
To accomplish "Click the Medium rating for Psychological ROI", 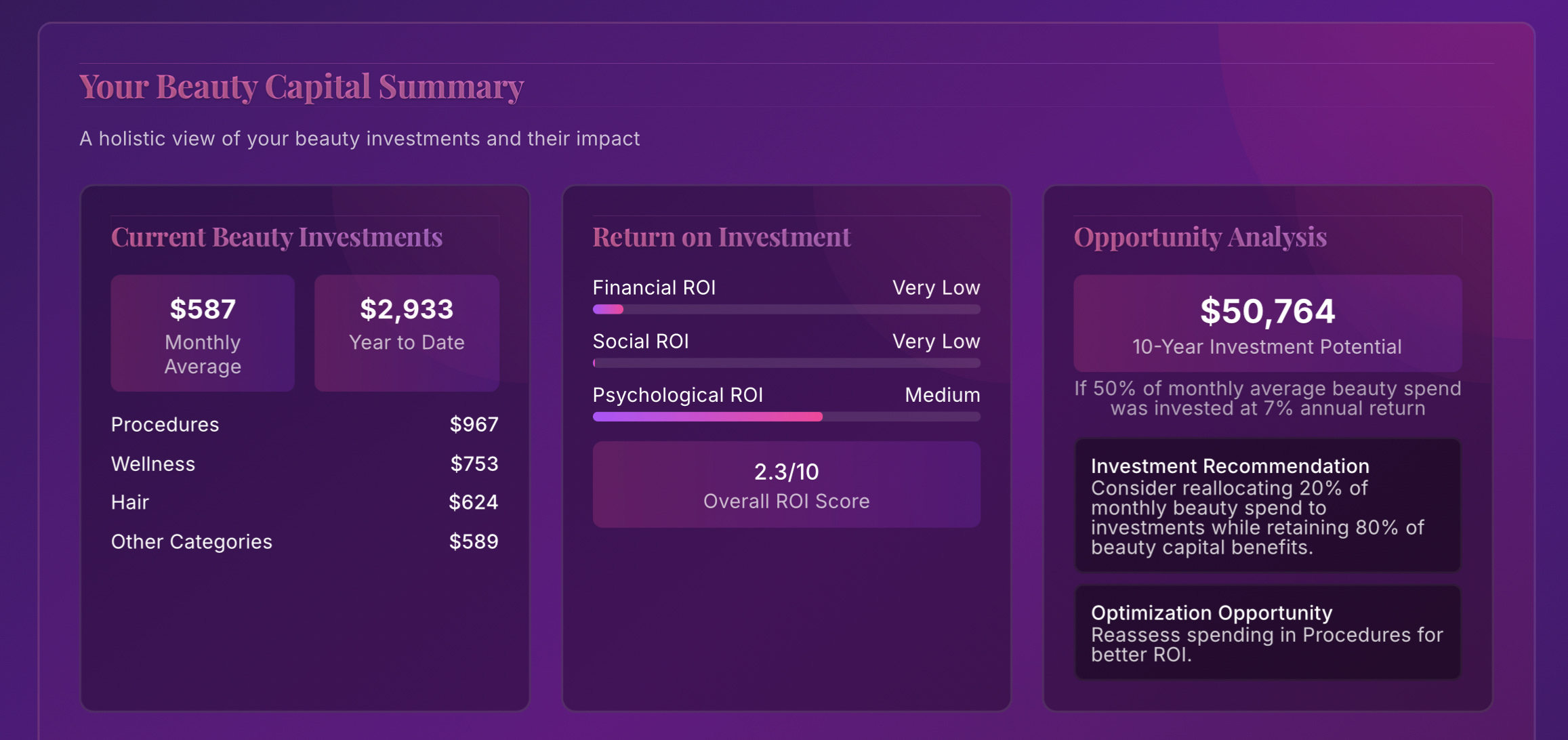I will tap(942, 395).
